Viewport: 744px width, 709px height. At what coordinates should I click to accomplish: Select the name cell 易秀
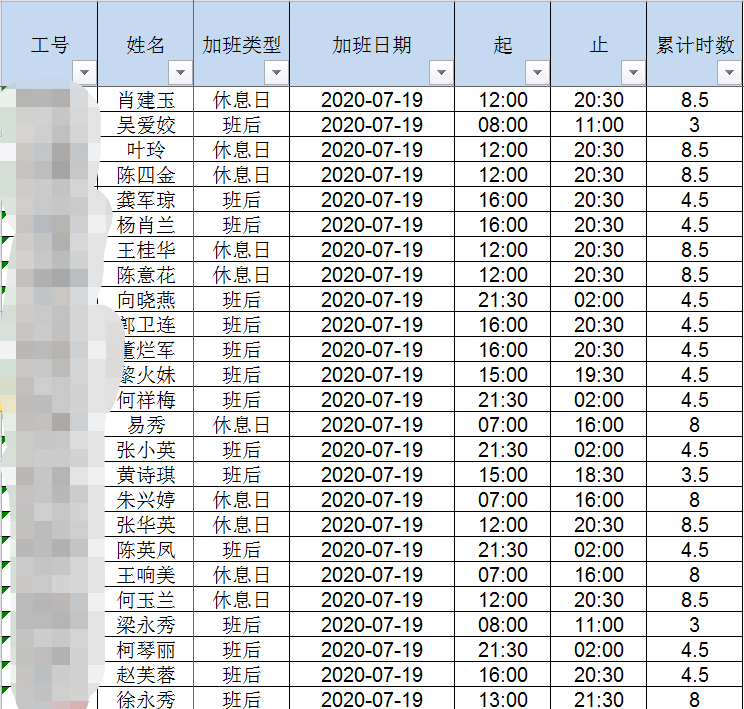pyautogui.click(x=146, y=425)
